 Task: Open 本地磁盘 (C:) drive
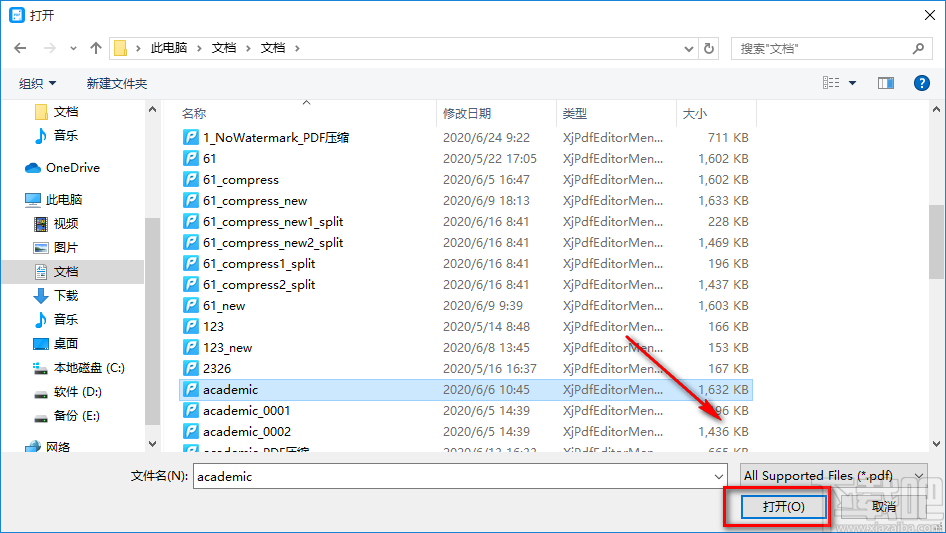[78, 368]
